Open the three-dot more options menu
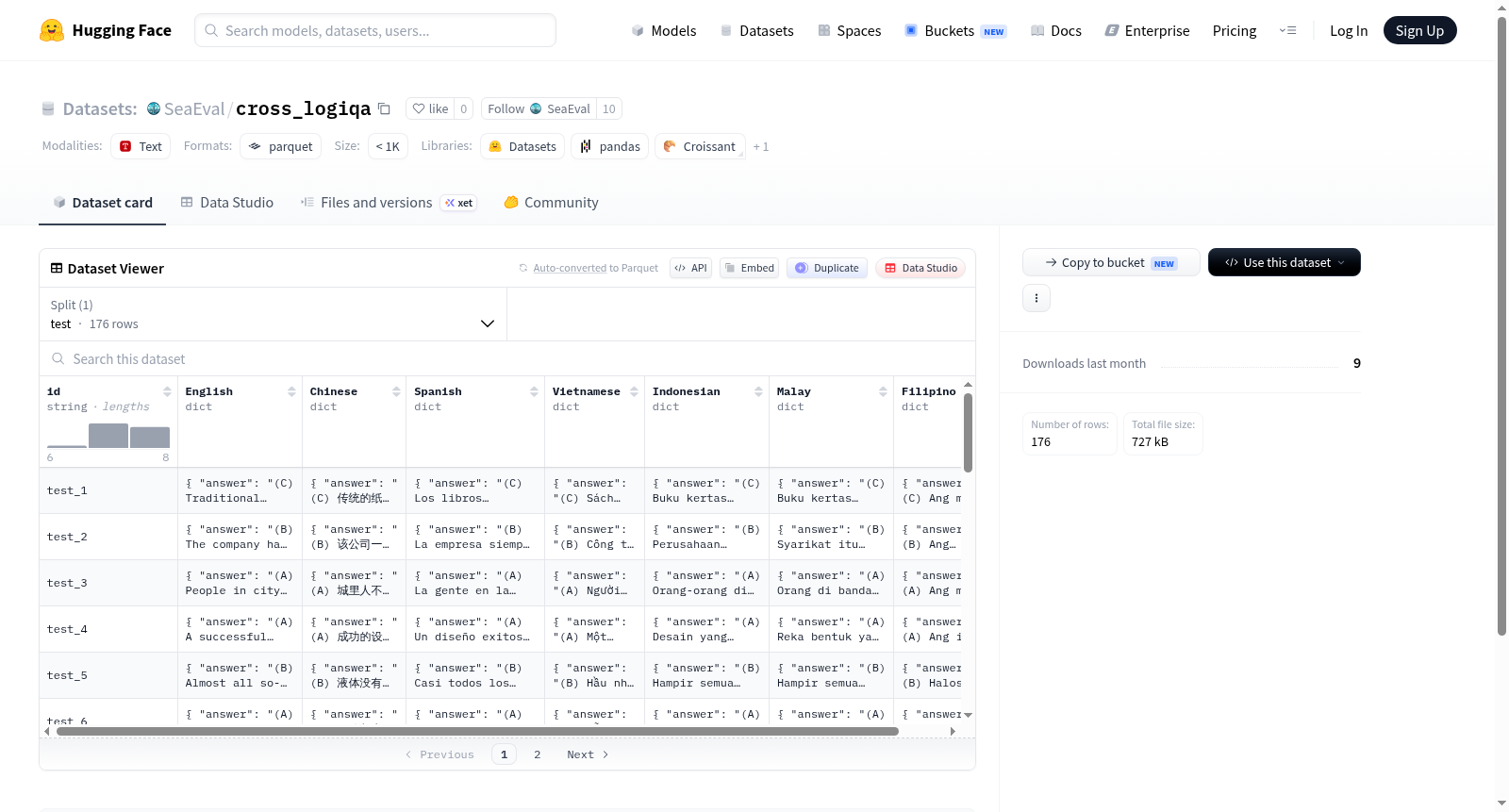The width and height of the screenshot is (1509, 812). (1036, 298)
